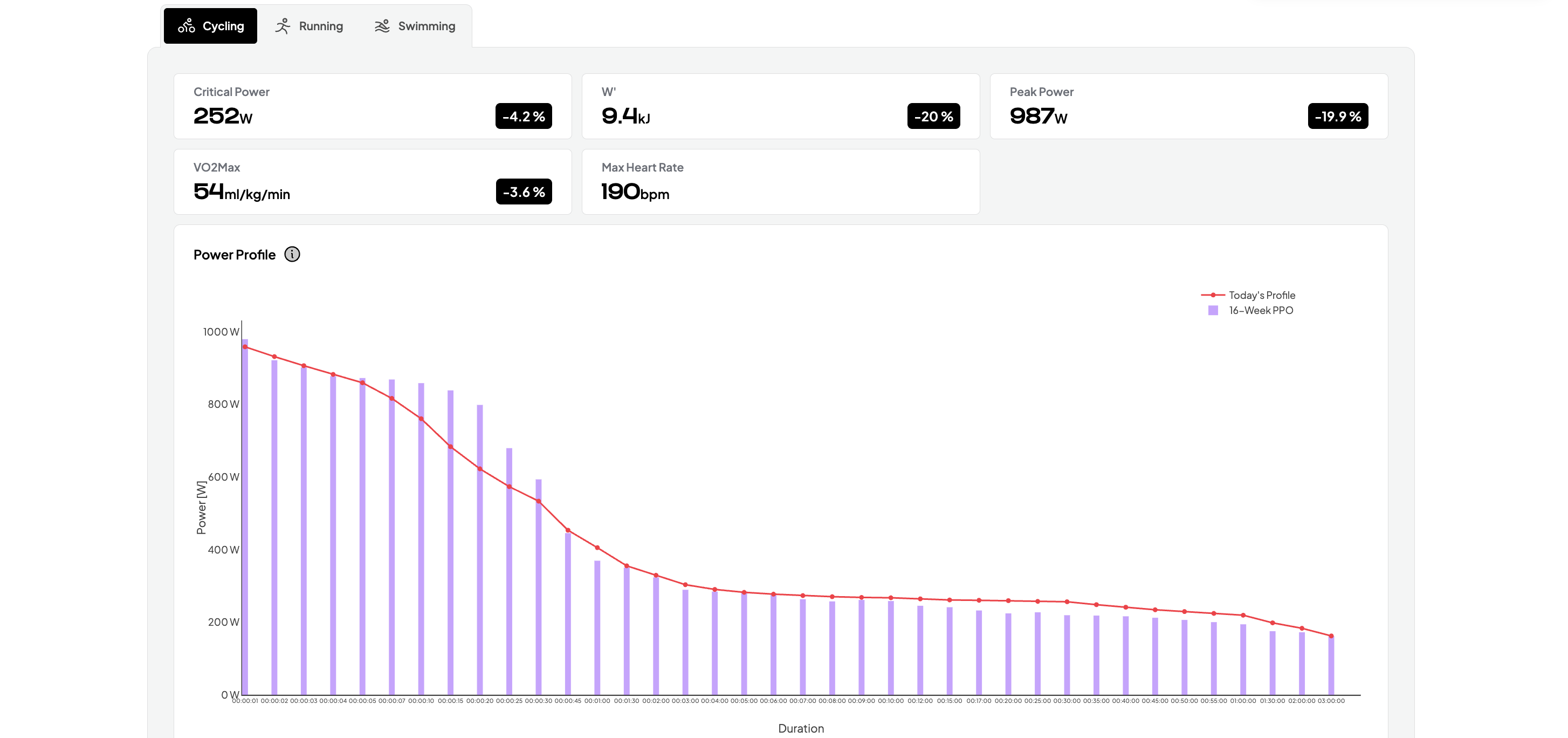Click Peak Power -19.9 % badge

point(1337,117)
